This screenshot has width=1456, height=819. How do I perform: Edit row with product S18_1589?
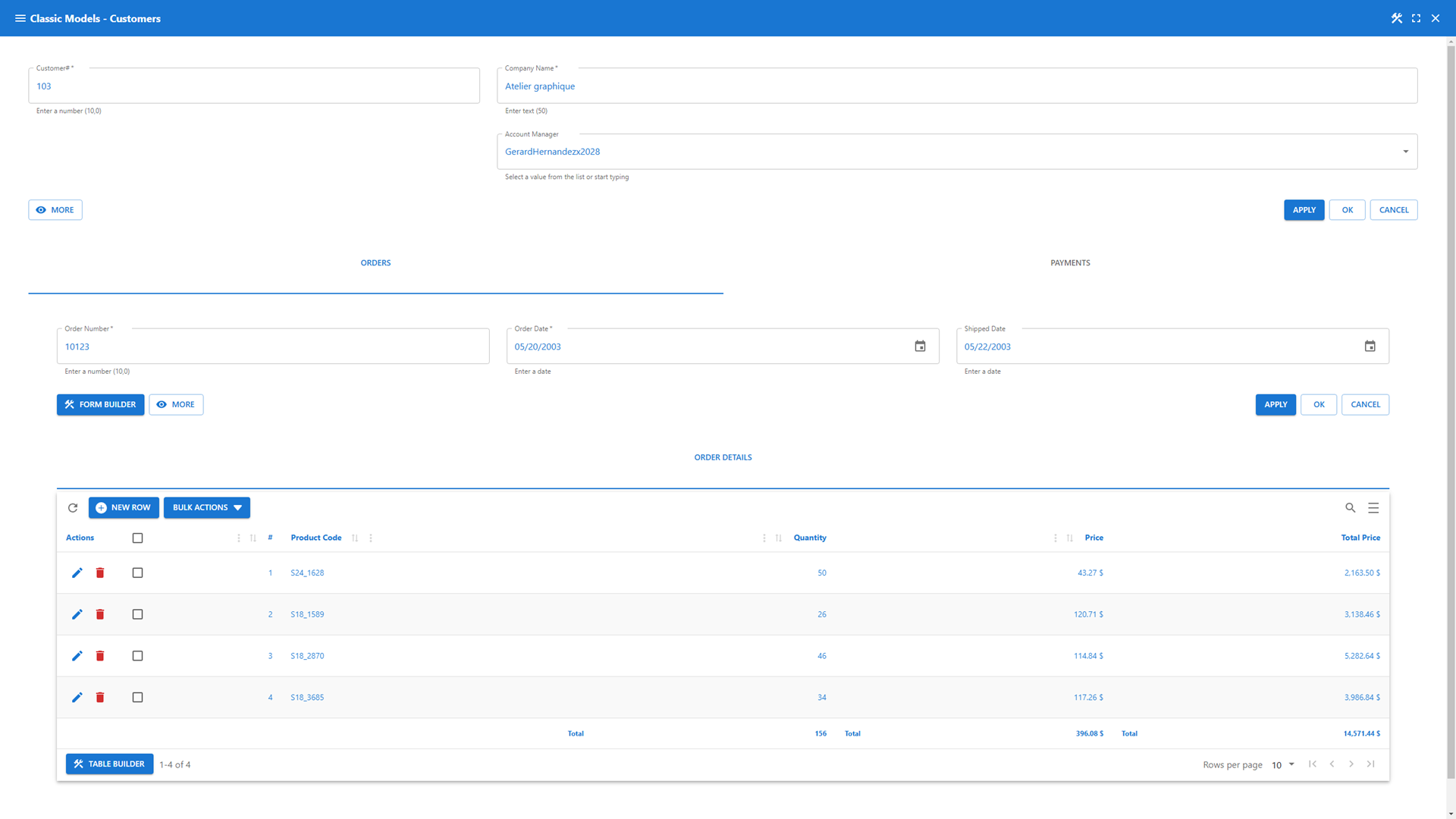(77, 614)
